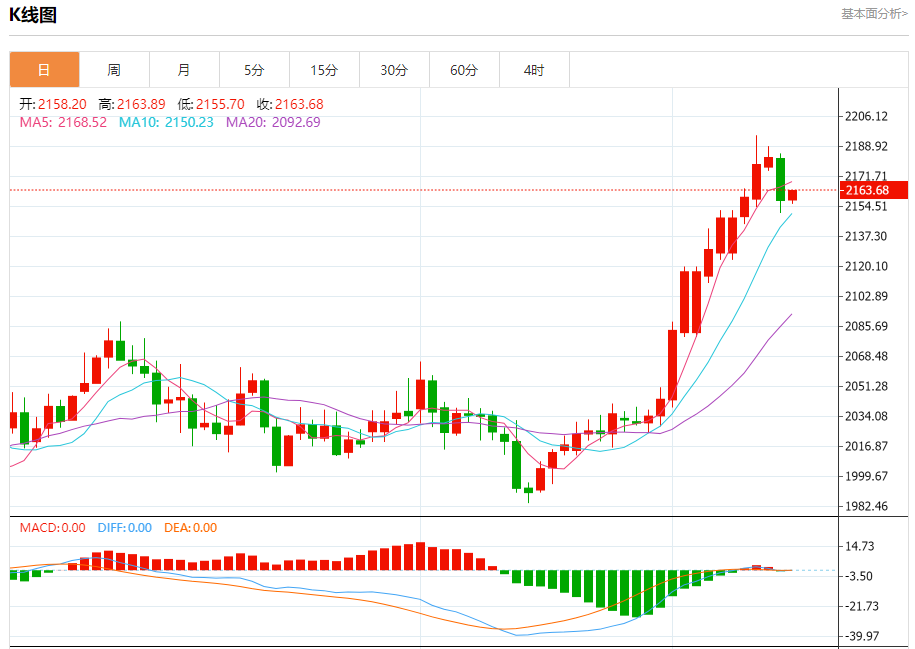Image resolution: width=915 pixels, height=649 pixels.
Task: Click the lowest green candle near 1990
Action: (x=529, y=490)
